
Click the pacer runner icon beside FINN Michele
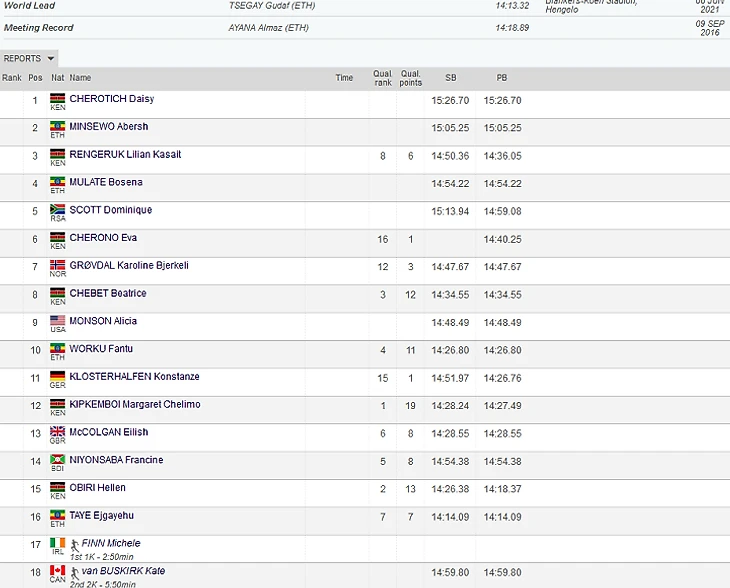[x=77, y=543]
